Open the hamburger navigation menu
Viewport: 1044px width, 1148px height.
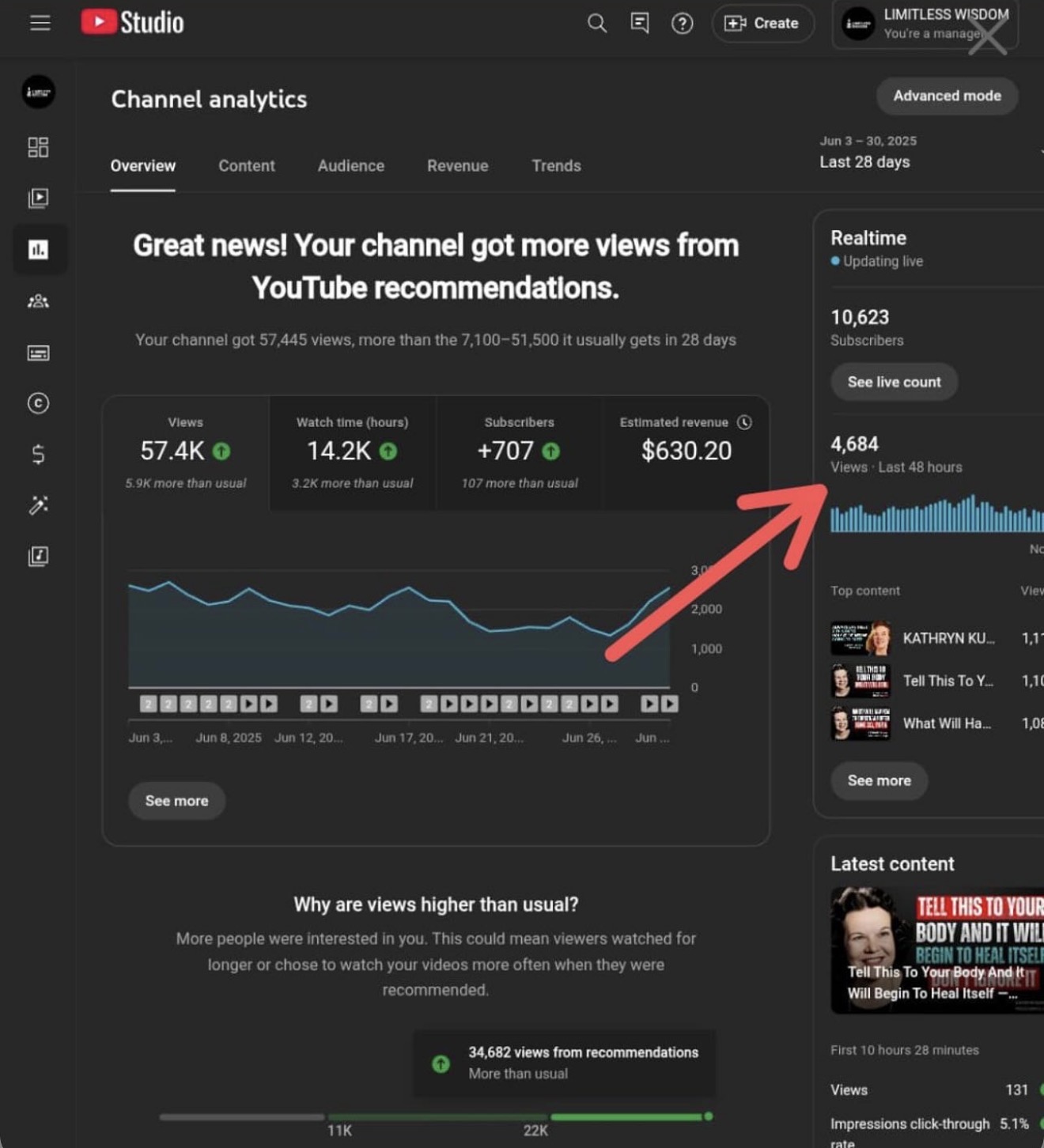pyautogui.click(x=40, y=23)
